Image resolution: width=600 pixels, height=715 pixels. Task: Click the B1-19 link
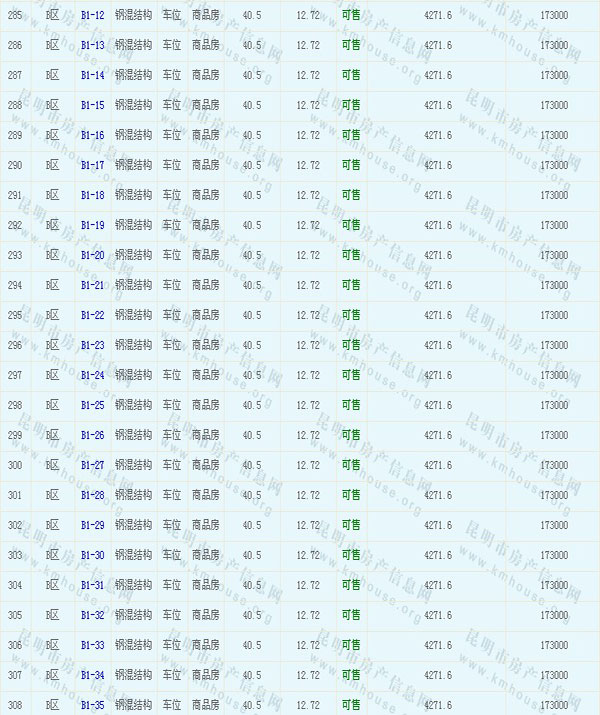coord(92,225)
